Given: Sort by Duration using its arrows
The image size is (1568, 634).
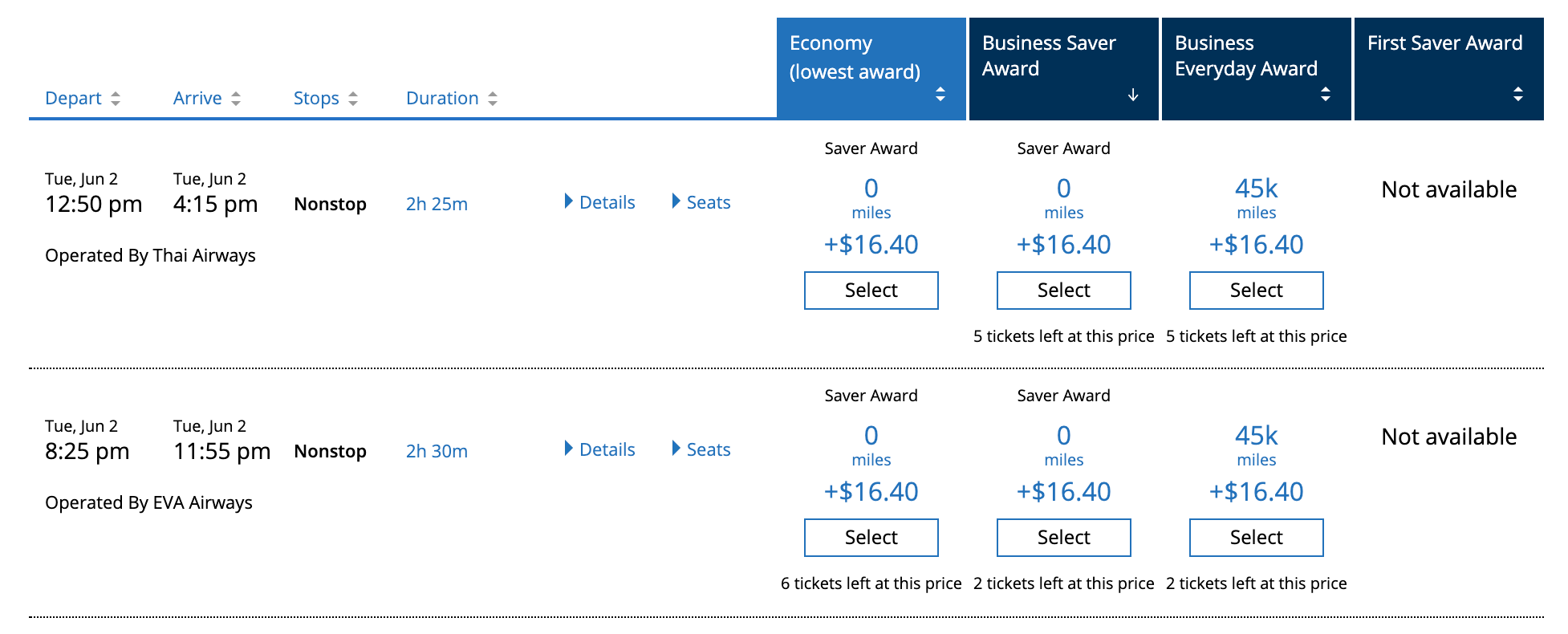Looking at the screenshot, I should coord(493,99).
